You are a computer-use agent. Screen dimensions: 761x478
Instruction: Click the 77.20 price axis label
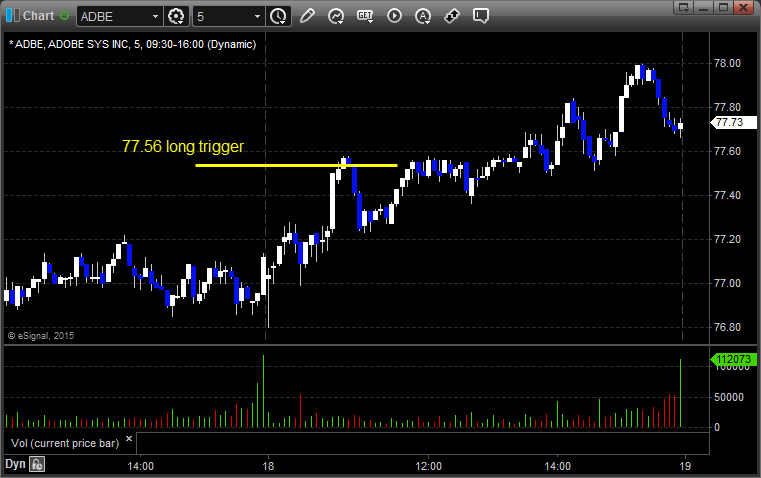pos(727,239)
